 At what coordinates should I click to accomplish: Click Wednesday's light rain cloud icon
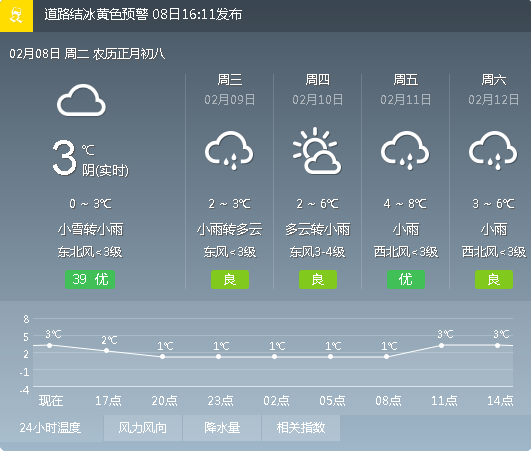click(x=229, y=151)
